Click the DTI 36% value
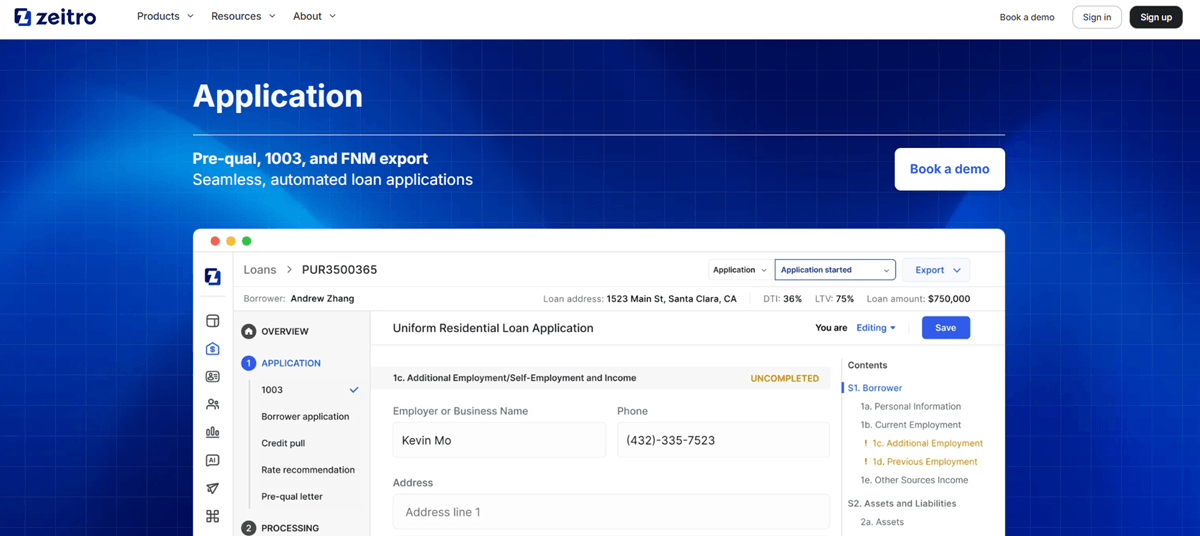This screenshot has width=1200, height=536. click(x=792, y=299)
